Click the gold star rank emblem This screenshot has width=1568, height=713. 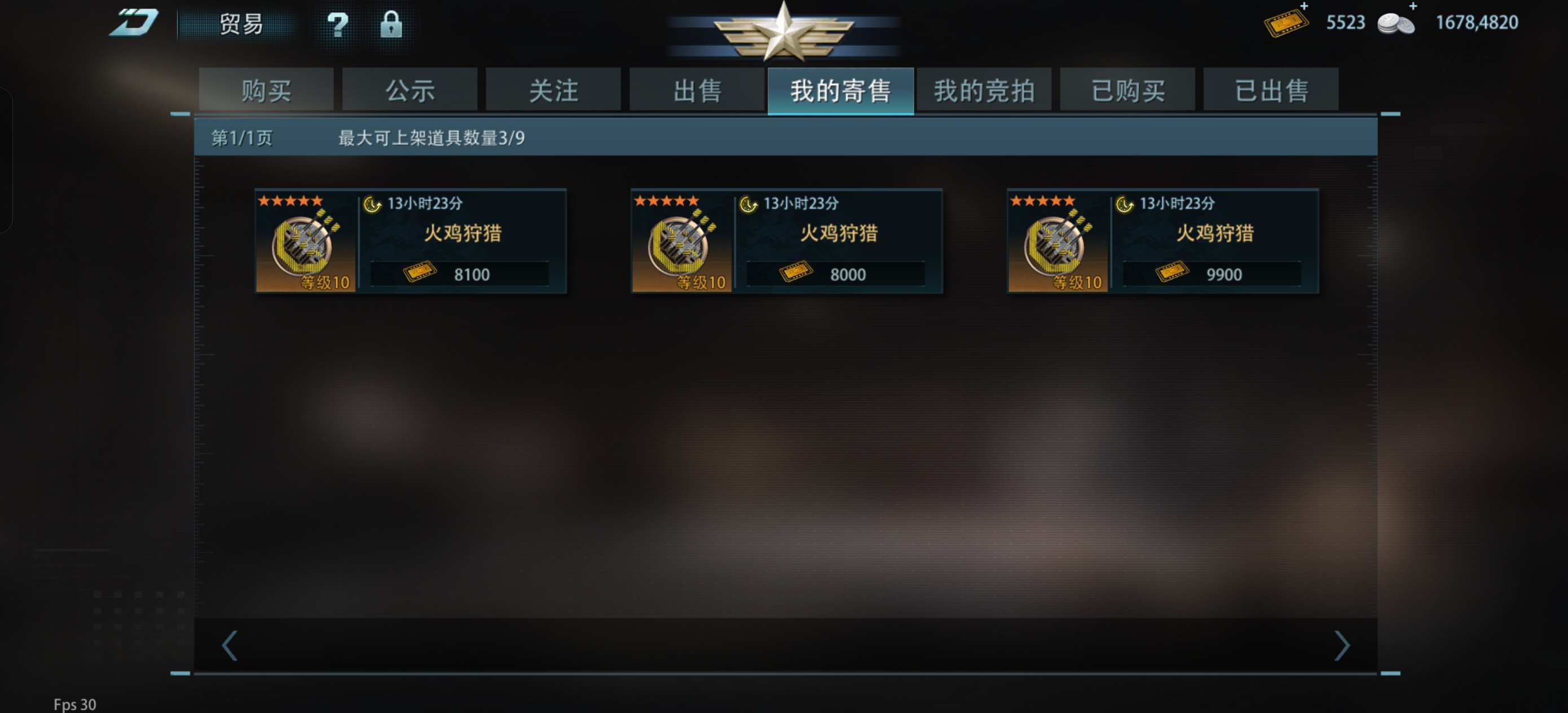783,32
